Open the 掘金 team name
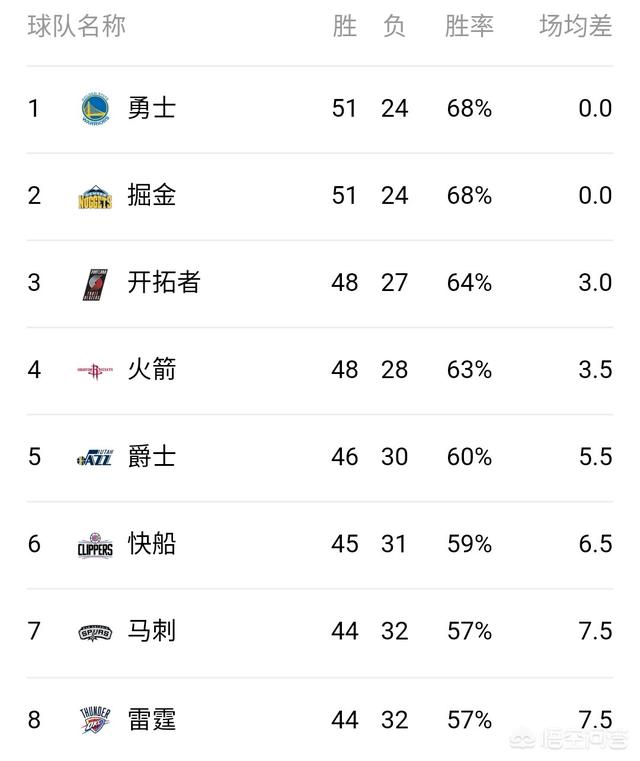640x761 pixels. pyautogui.click(x=151, y=196)
